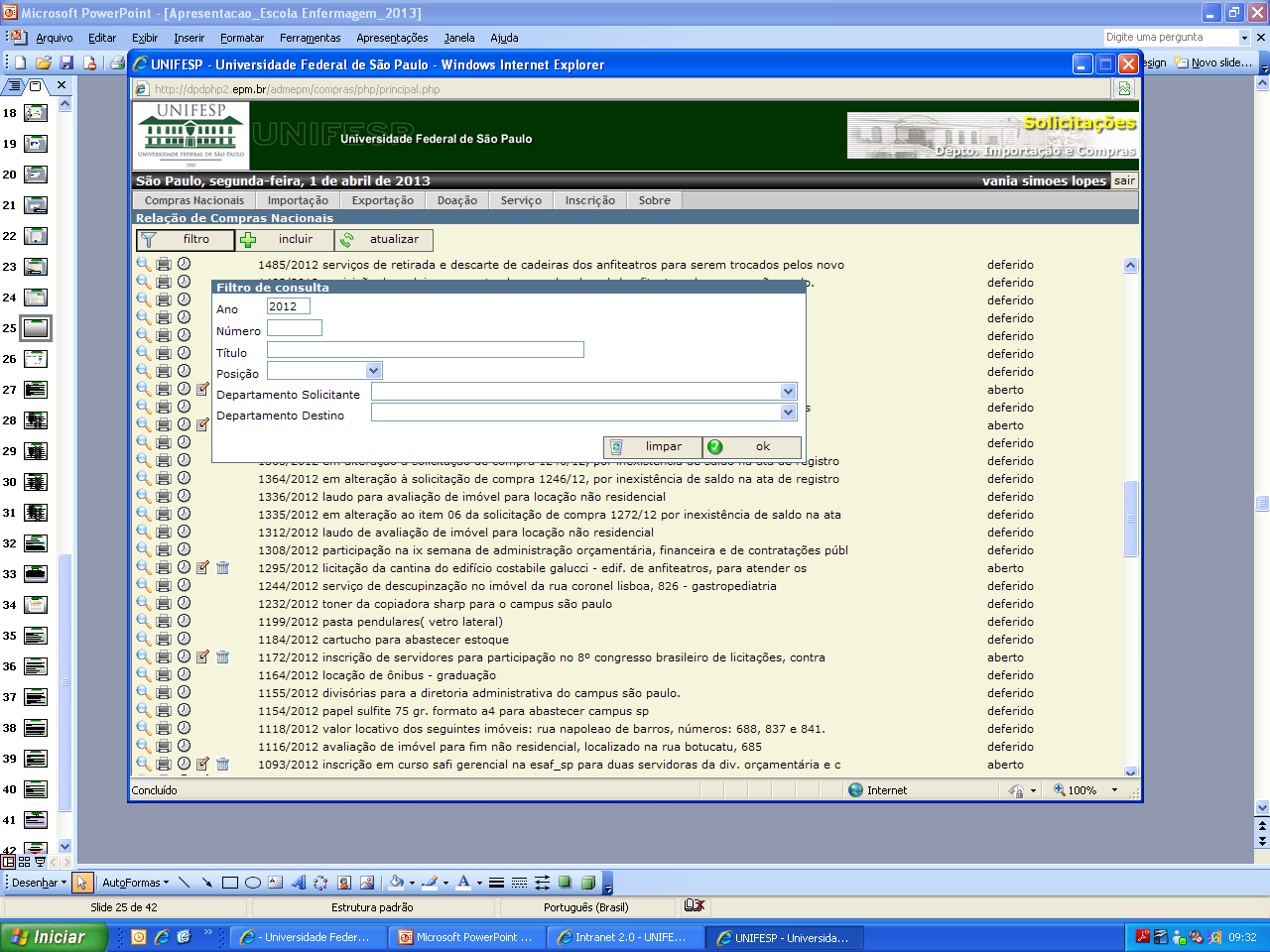This screenshot has height=952, width=1270.
Task: Click limpar in filter dialog
Action: click(653, 446)
